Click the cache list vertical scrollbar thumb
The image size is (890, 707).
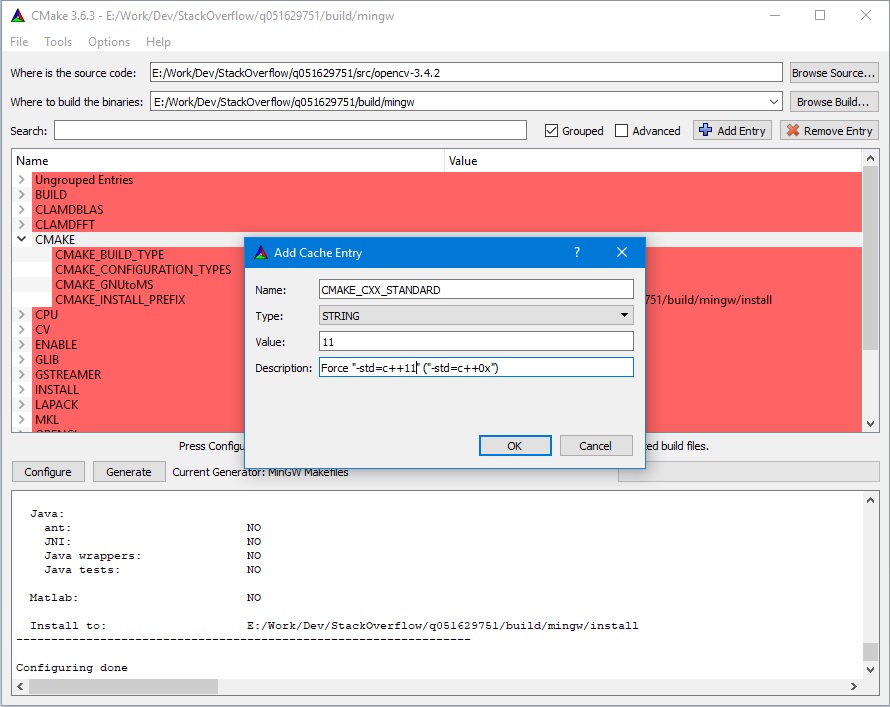click(870, 259)
